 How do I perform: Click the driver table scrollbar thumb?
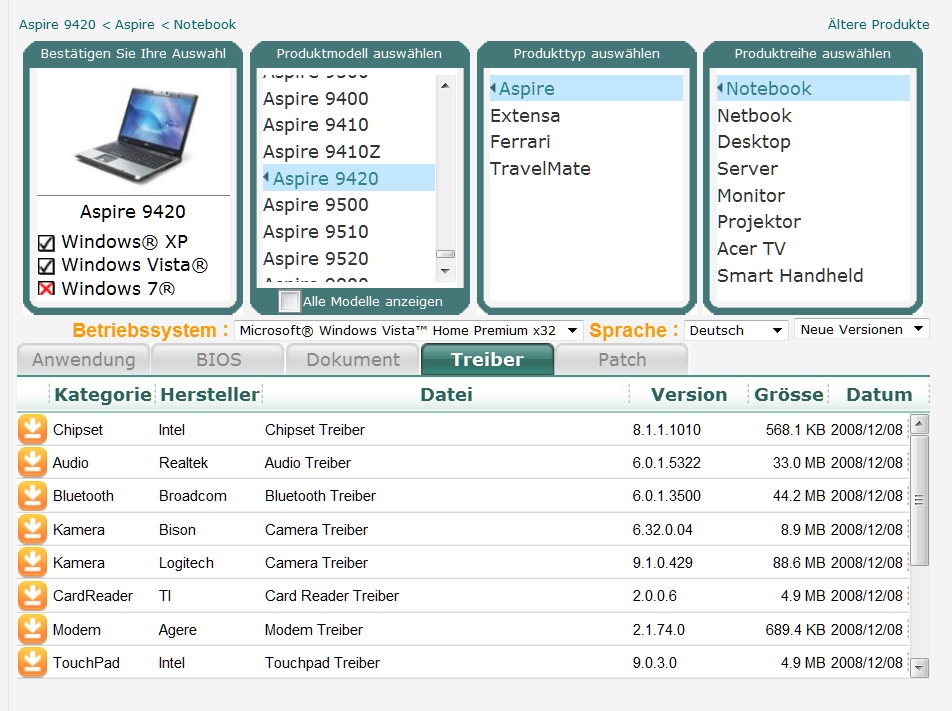[920, 500]
